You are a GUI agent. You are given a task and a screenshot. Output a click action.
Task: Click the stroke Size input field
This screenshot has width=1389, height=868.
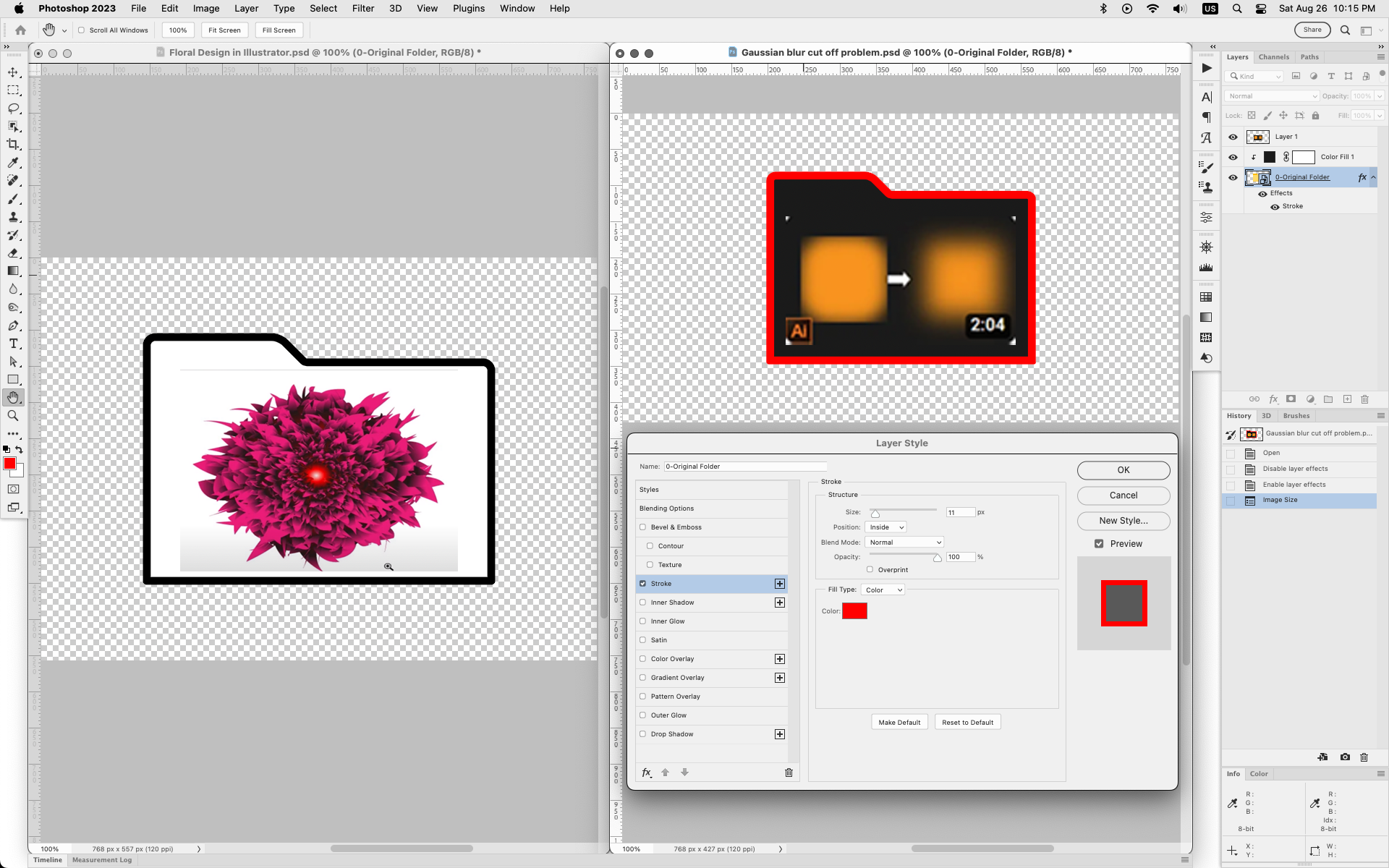[959, 512]
